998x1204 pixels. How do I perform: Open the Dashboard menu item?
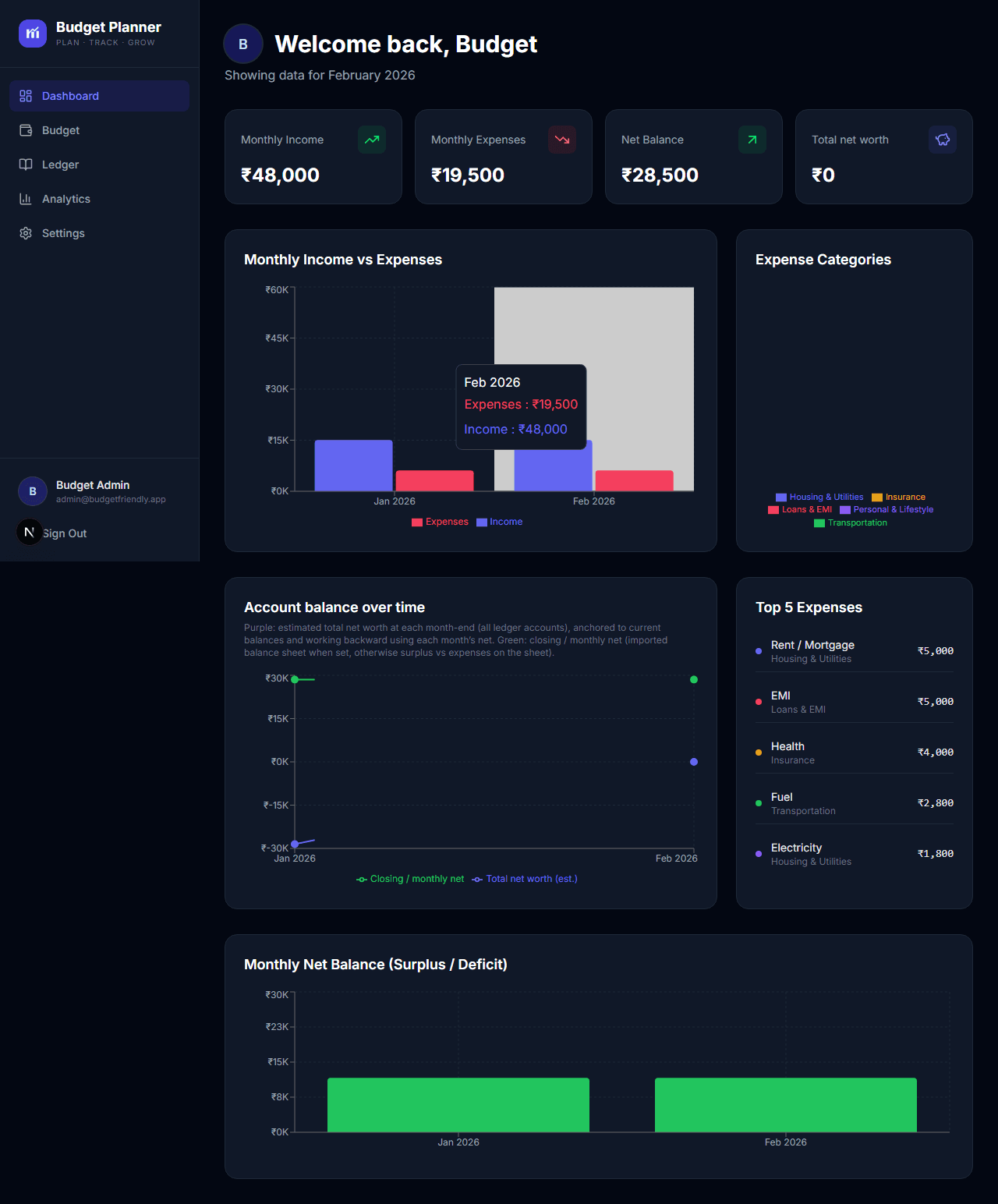[x=100, y=96]
